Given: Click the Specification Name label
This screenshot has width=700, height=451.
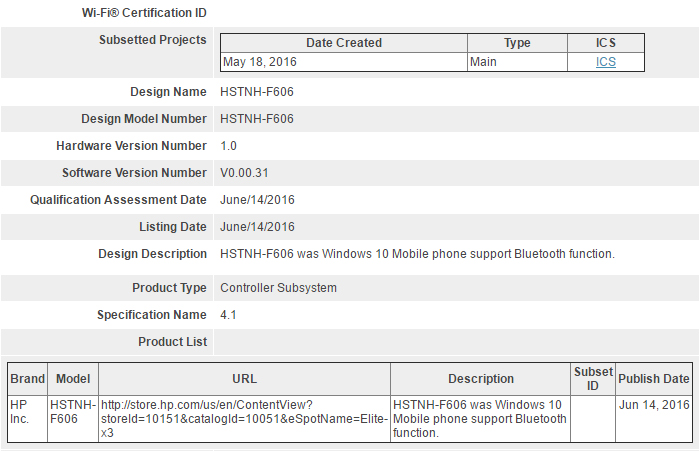Looking at the screenshot, I should (152, 315).
